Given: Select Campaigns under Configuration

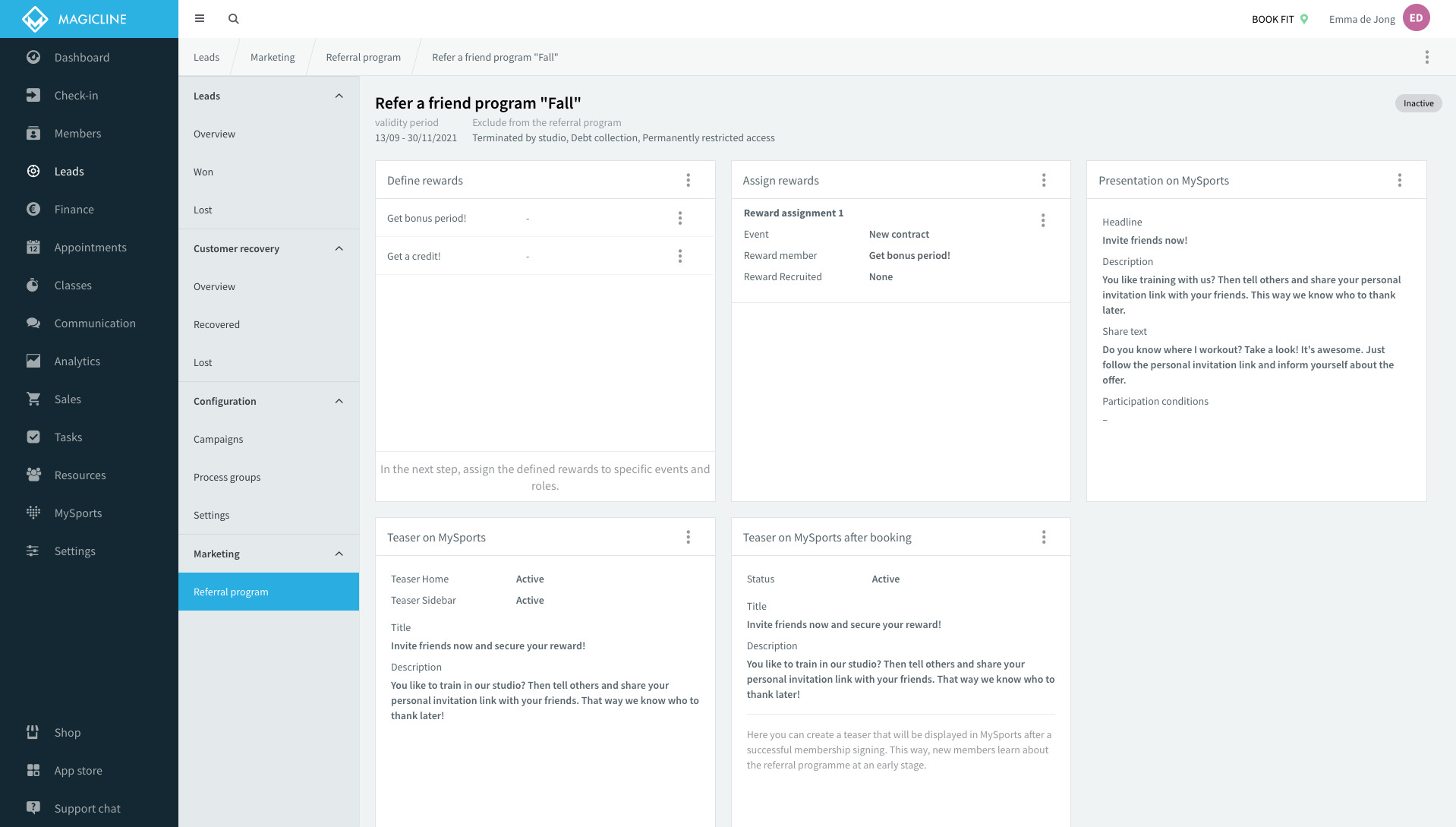Looking at the screenshot, I should pos(219,440).
